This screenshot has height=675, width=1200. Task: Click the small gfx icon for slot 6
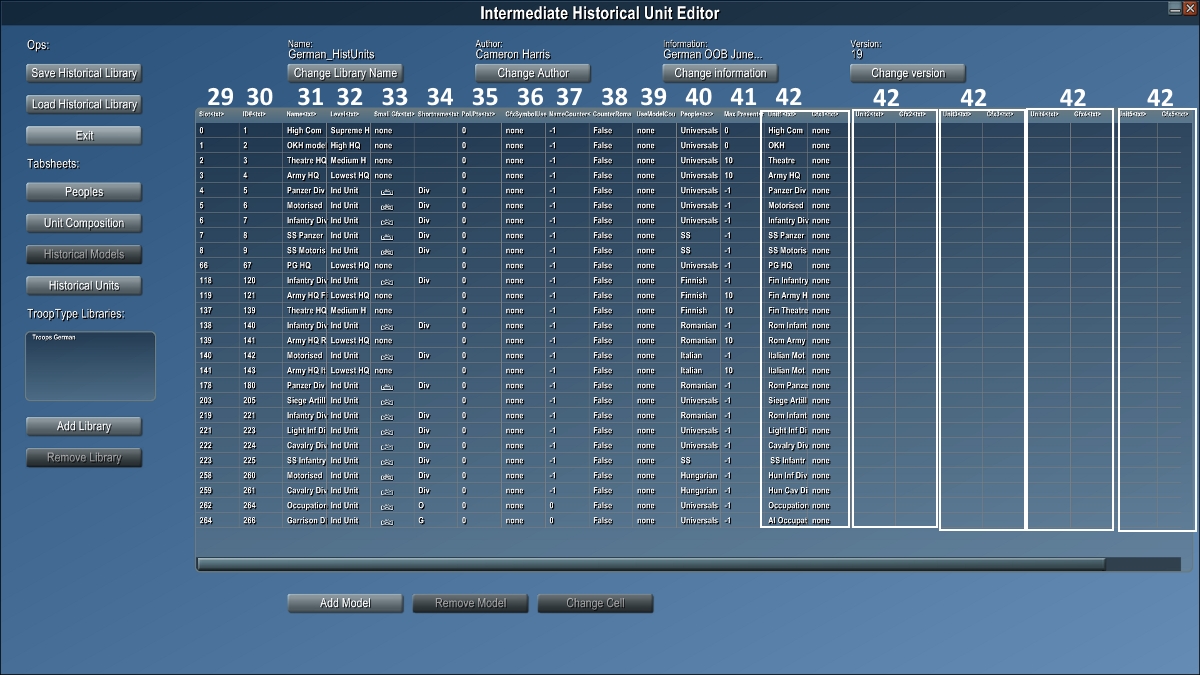[386, 221]
